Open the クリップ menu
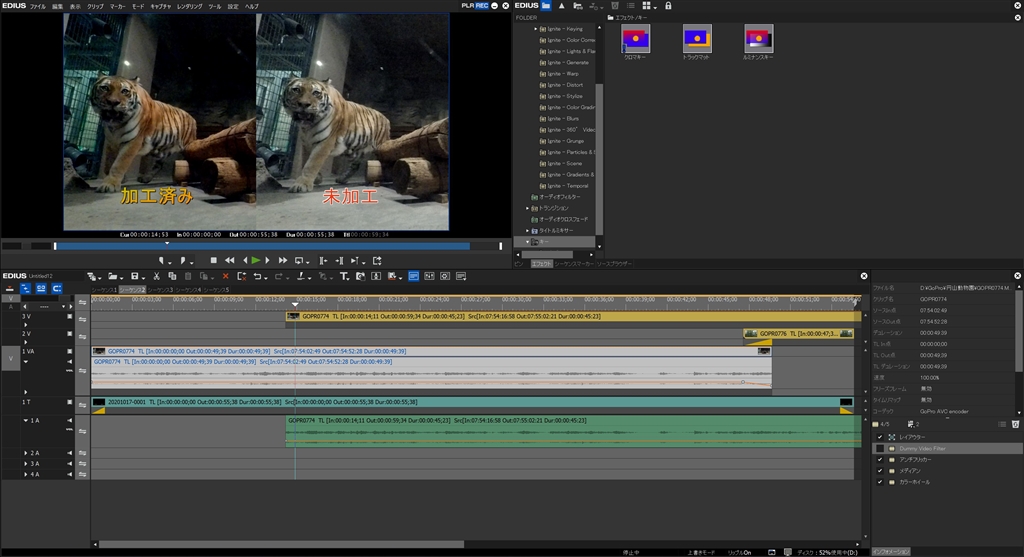The image size is (1024, 557). click(x=95, y=6)
